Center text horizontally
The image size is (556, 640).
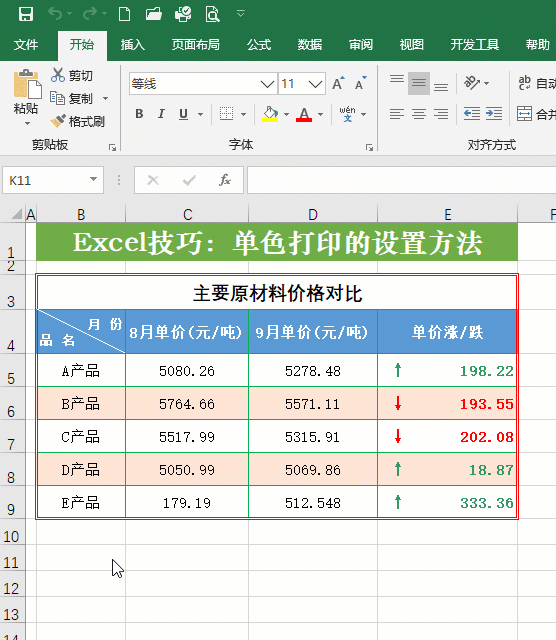(419, 114)
